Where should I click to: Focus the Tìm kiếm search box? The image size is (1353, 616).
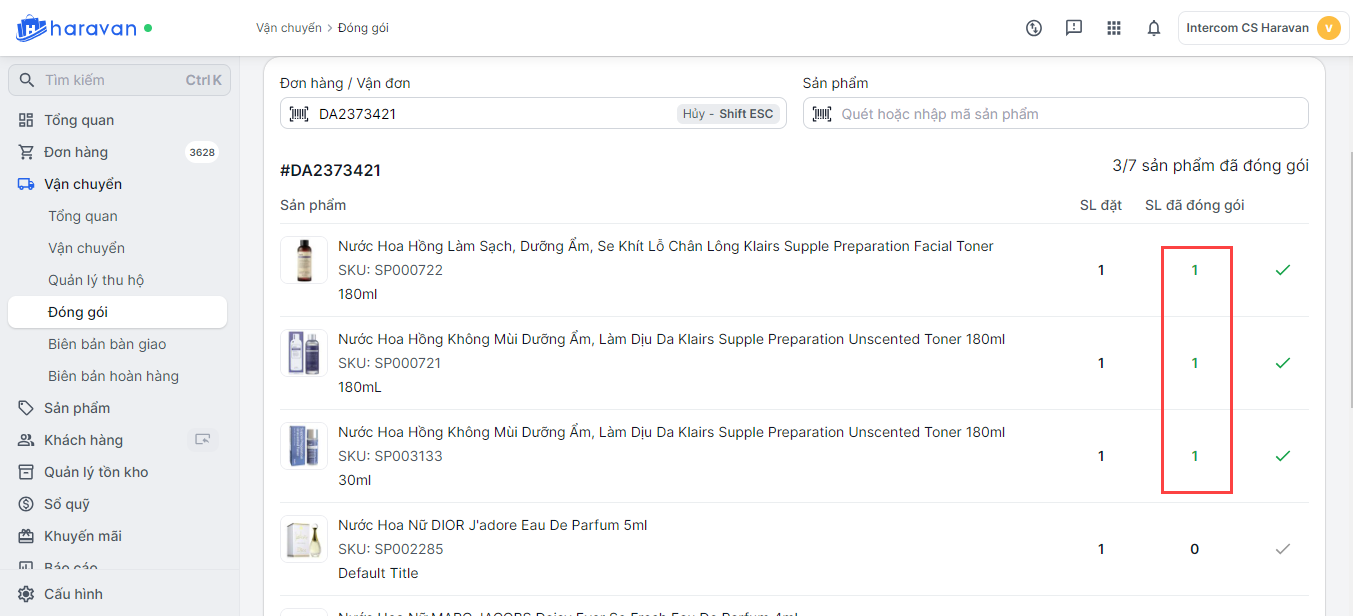coord(119,80)
